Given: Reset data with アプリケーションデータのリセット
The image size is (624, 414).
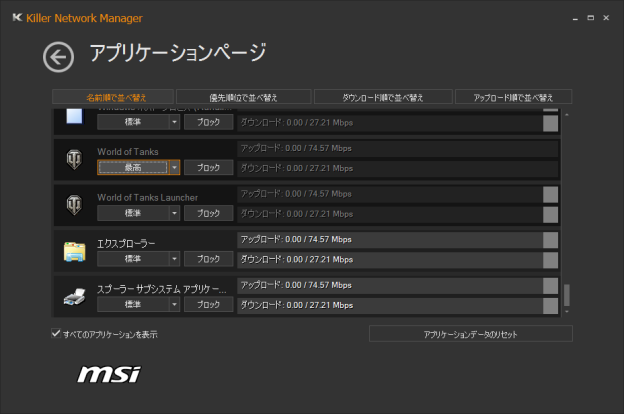Looking at the screenshot, I should (x=471, y=334).
